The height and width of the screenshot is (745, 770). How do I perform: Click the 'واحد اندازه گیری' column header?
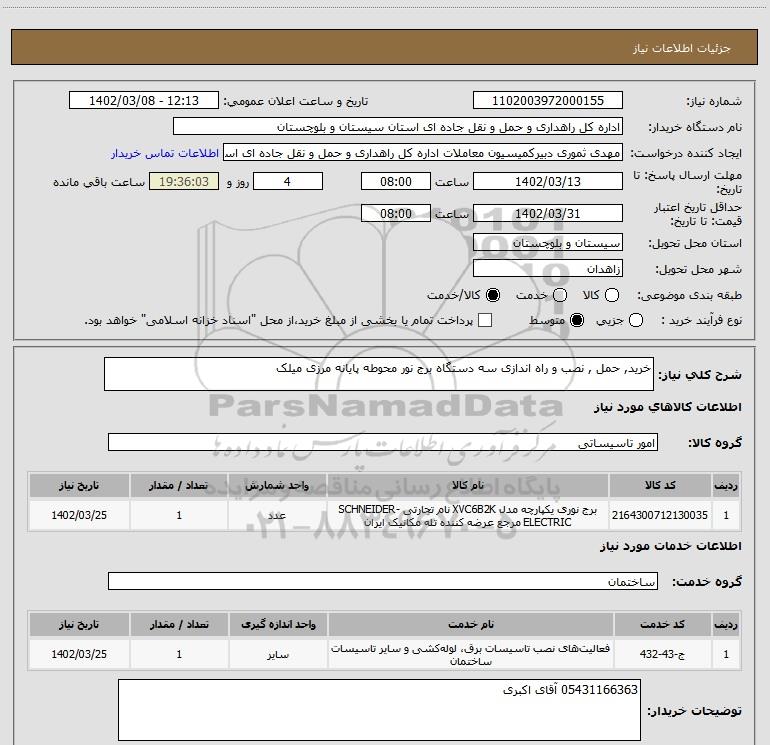click(x=278, y=624)
